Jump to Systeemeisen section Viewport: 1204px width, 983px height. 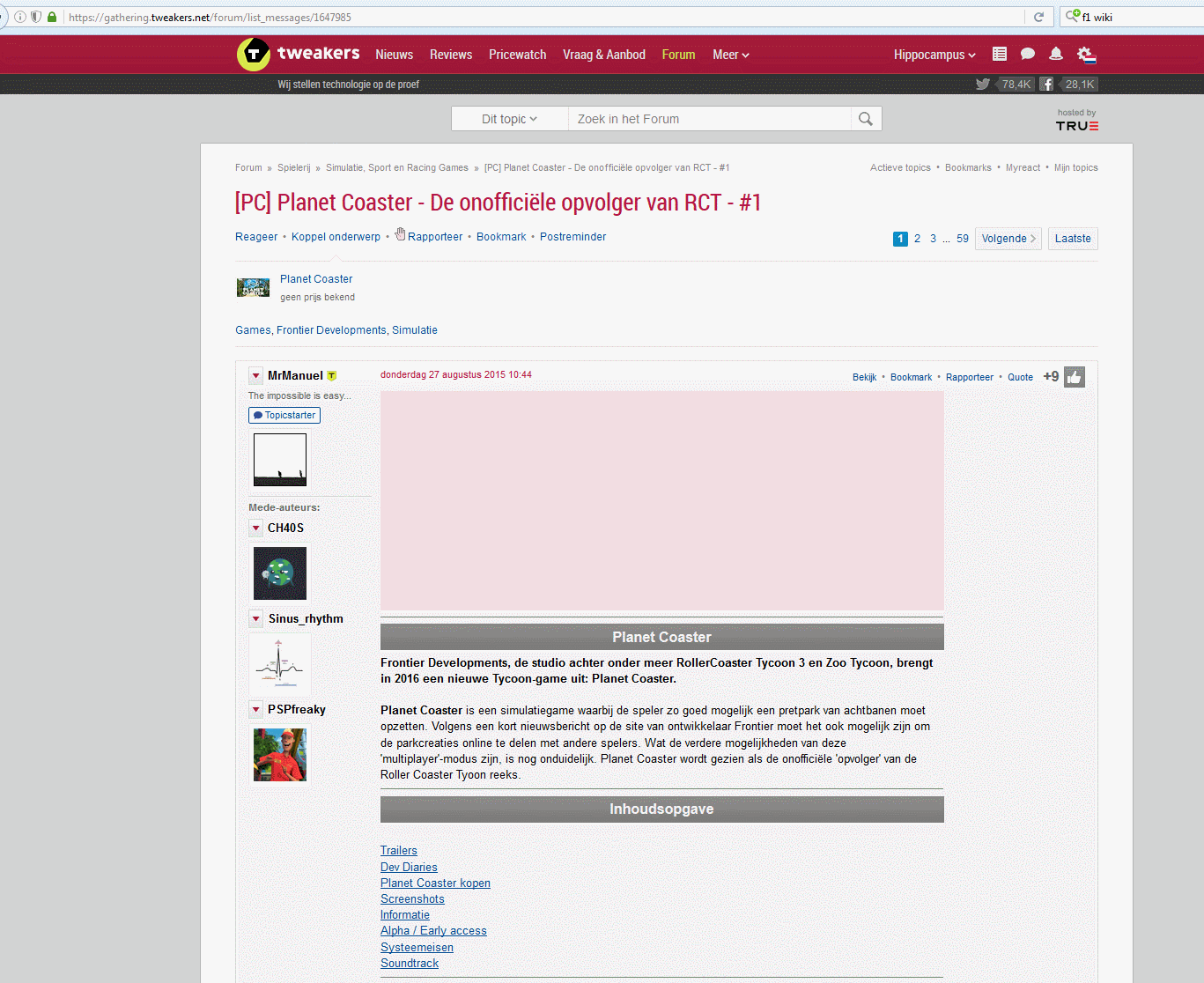click(417, 948)
